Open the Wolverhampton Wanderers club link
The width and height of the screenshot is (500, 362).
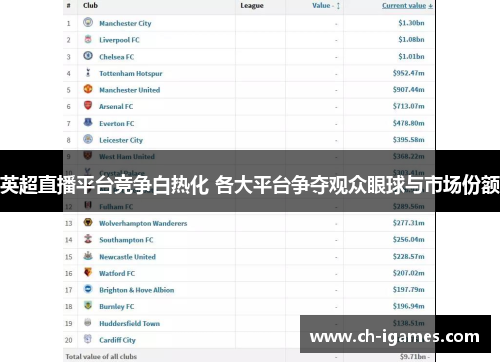click(x=143, y=223)
